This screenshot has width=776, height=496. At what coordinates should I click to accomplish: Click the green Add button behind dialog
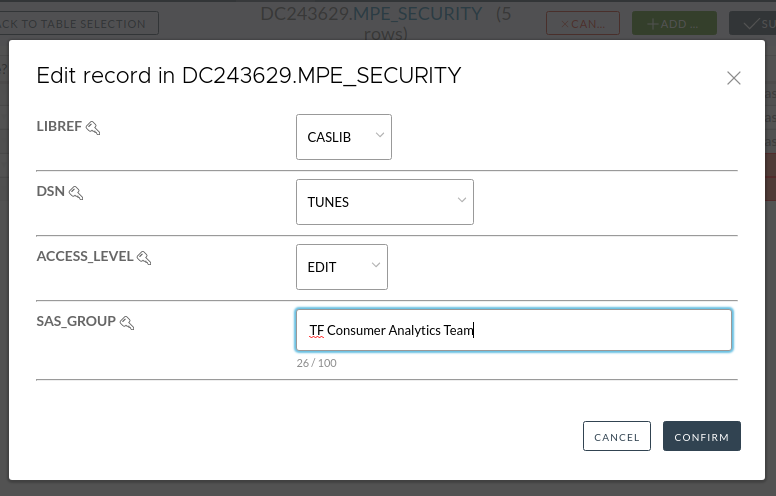click(x=672, y=23)
